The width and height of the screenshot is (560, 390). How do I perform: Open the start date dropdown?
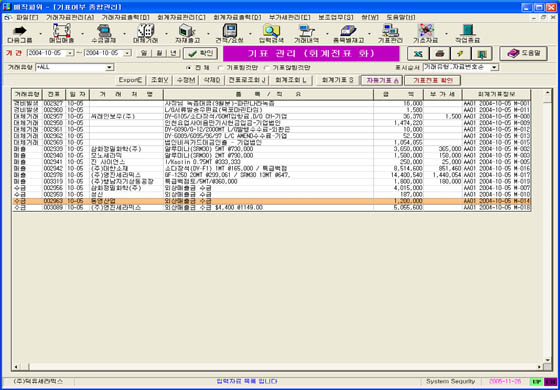[x=70, y=53]
